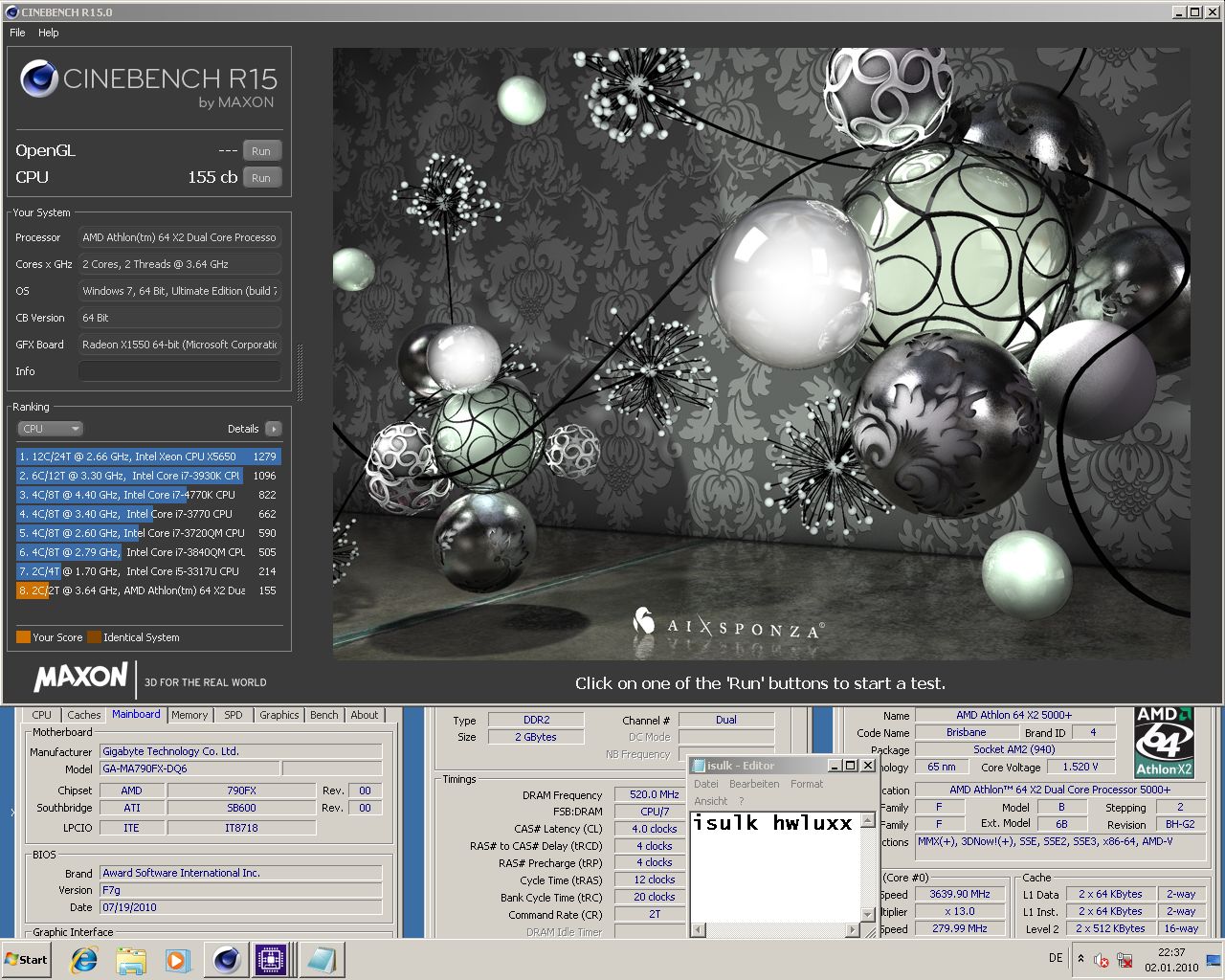The width and height of the screenshot is (1225, 980).
Task: Open Windows Media Player taskbar icon
Action: click(177, 960)
